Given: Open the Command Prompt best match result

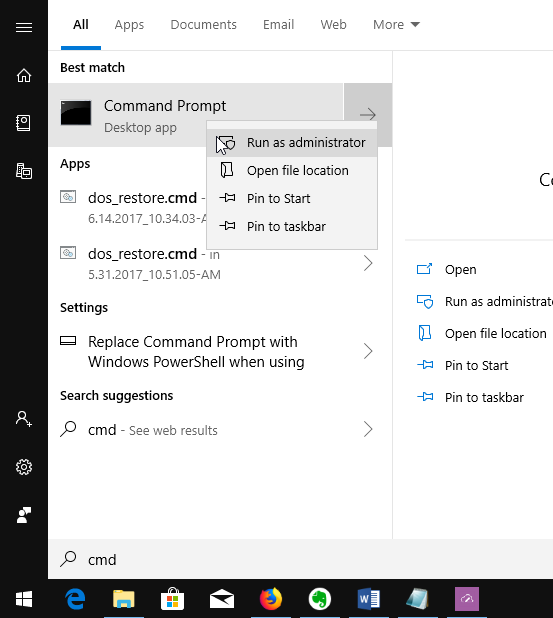Looking at the screenshot, I should coord(196,115).
